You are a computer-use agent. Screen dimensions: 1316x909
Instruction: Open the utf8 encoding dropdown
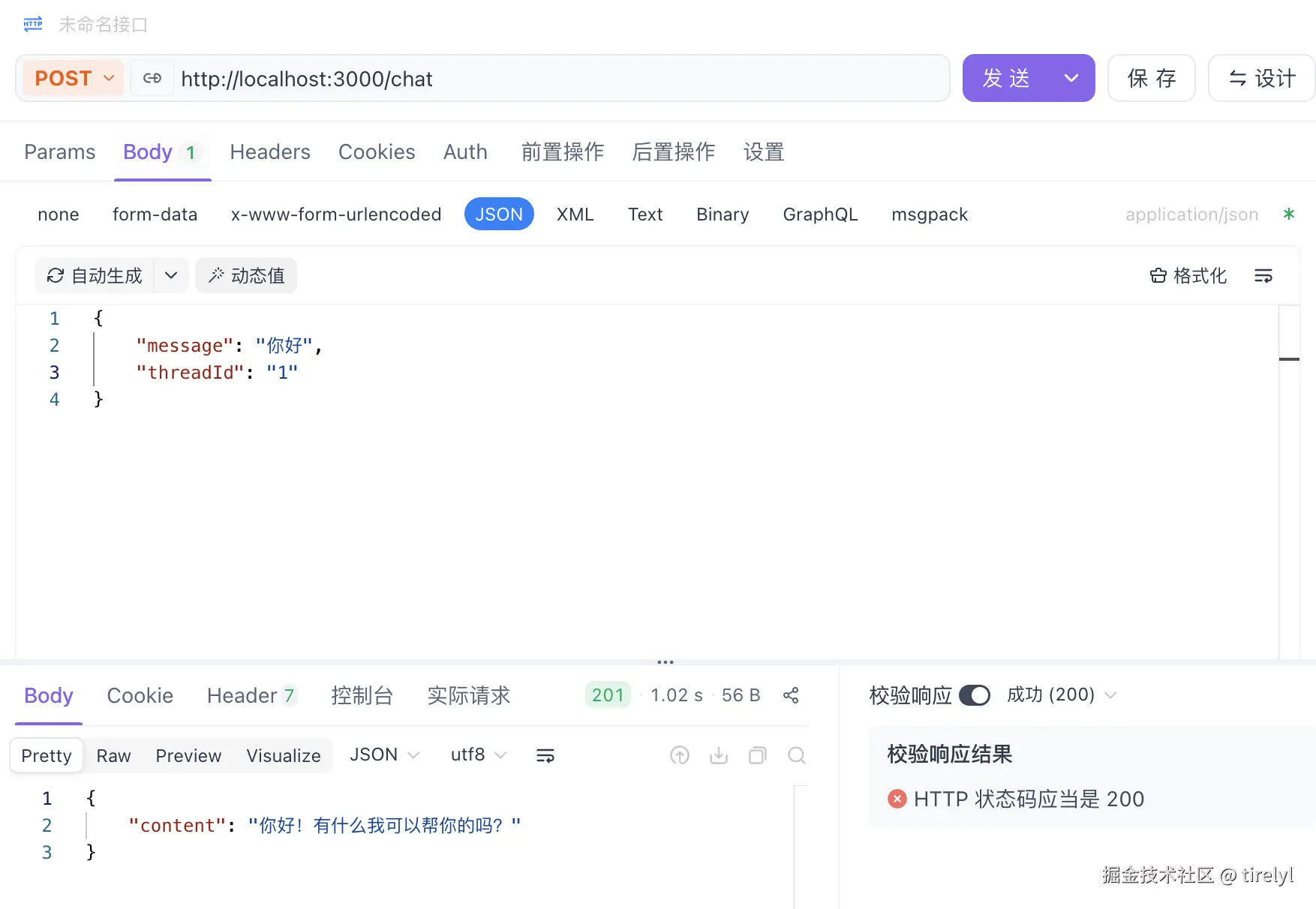pyautogui.click(x=479, y=754)
